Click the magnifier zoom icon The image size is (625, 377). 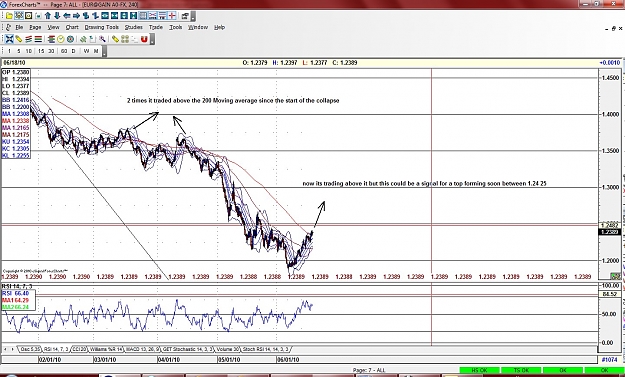click(102, 39)
